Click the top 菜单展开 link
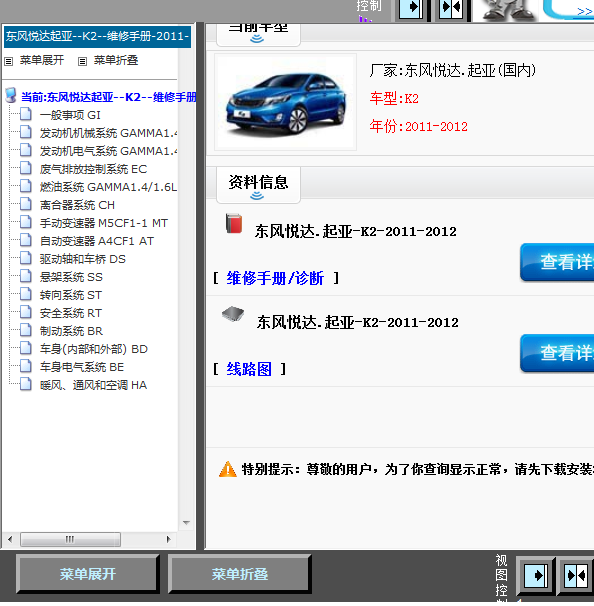The image size is (594, 606). pyautogui.click(x=42, y=60)
